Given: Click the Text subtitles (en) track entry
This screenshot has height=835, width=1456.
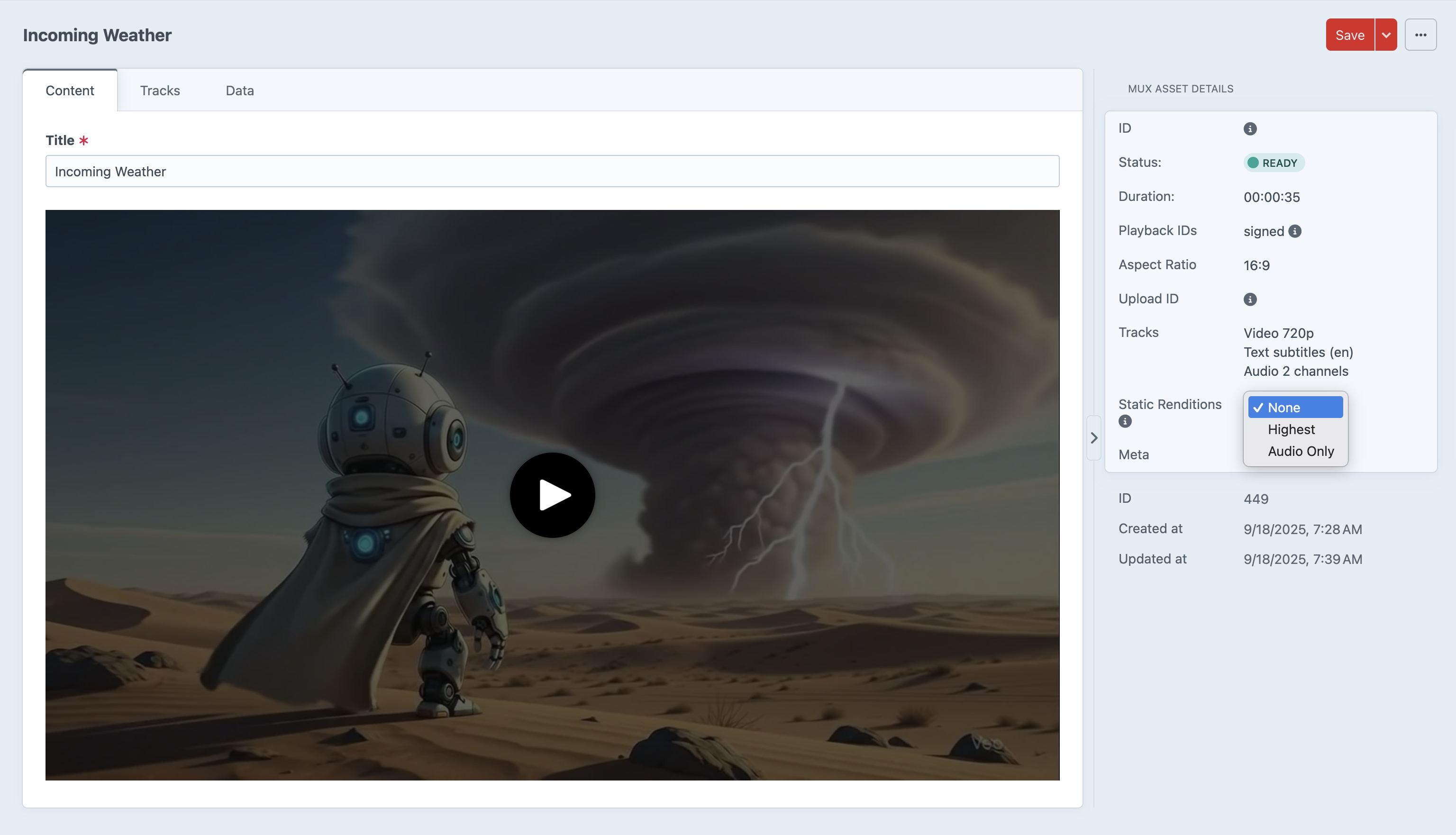Looking at the screenshot, I should point(1298,352).
